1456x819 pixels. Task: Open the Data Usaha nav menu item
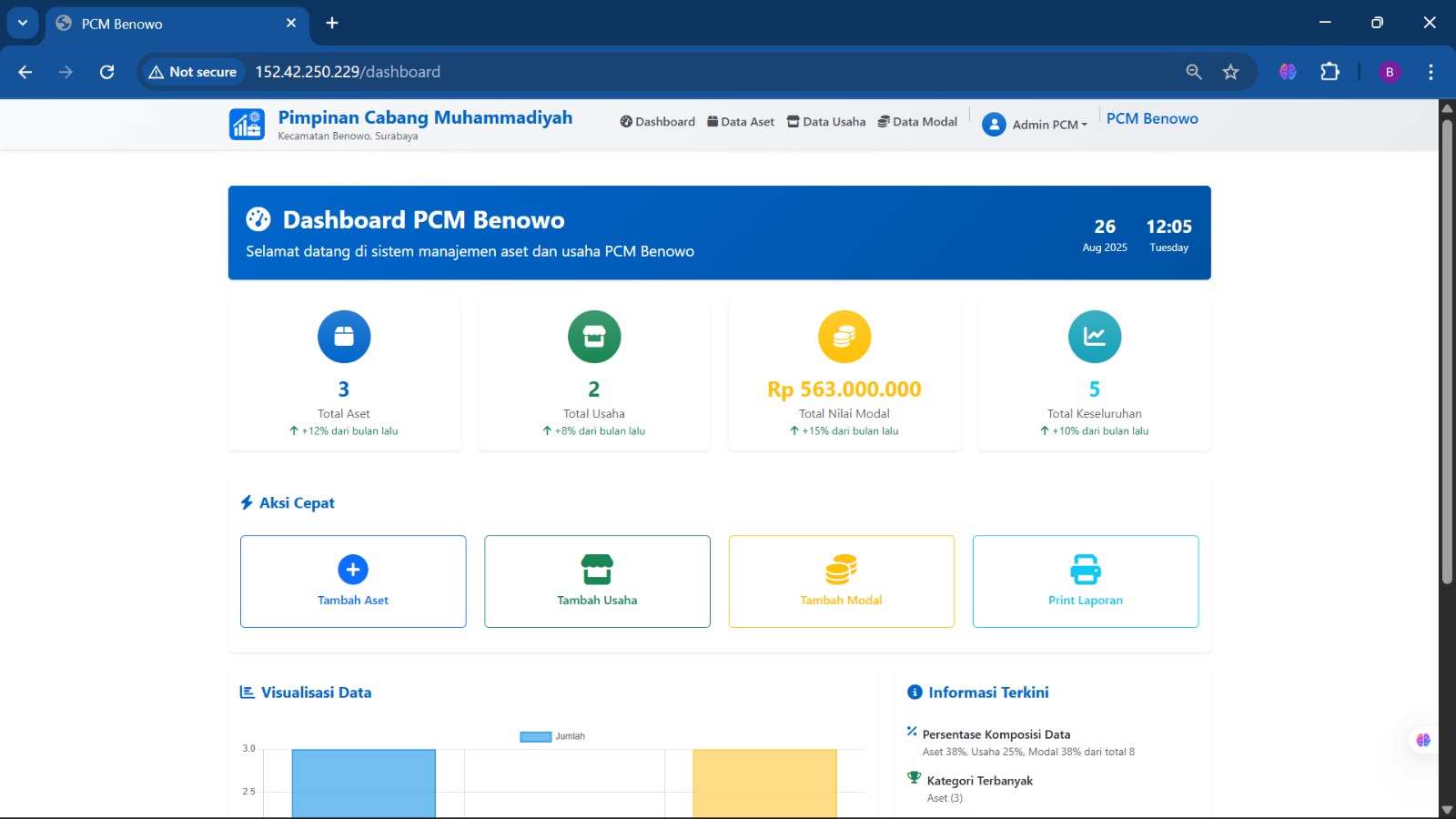click(x=826, y=122)
